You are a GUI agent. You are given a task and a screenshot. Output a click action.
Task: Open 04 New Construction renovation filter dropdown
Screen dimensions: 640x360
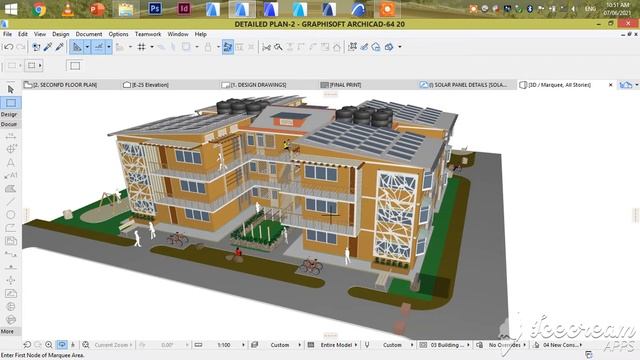[562, 345]
